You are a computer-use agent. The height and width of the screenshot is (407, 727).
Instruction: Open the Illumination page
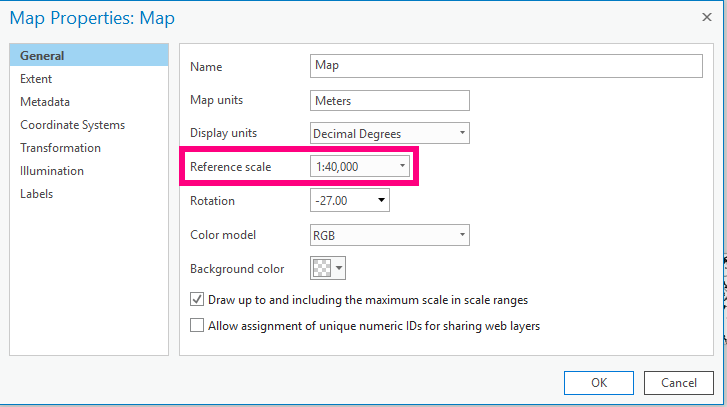[52, 171]
